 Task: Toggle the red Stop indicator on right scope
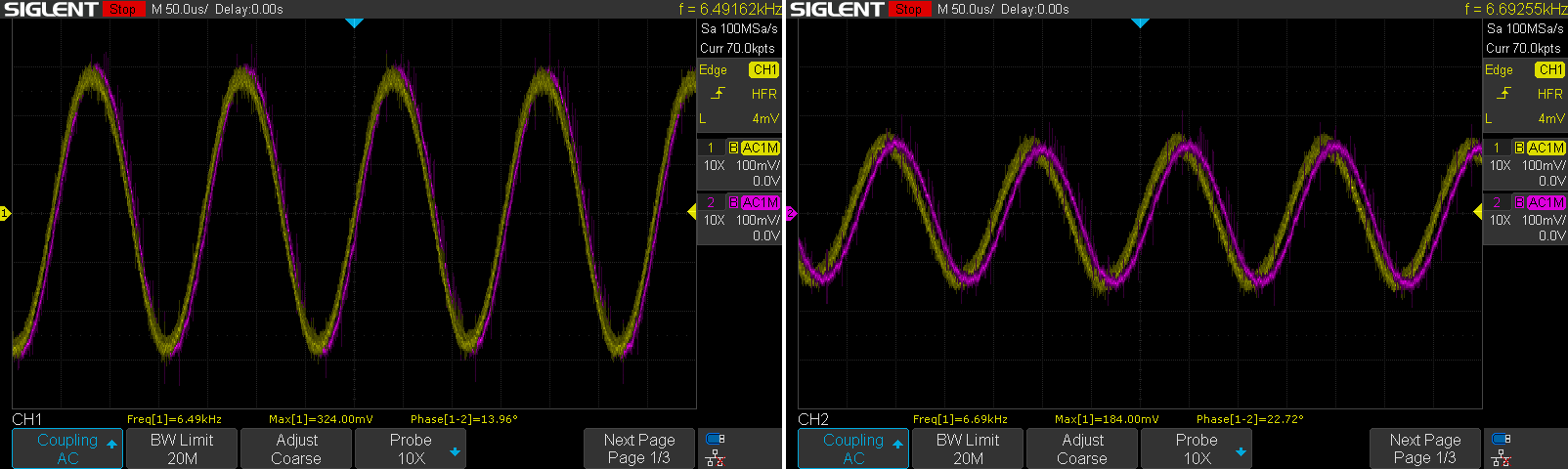[909, 10]
